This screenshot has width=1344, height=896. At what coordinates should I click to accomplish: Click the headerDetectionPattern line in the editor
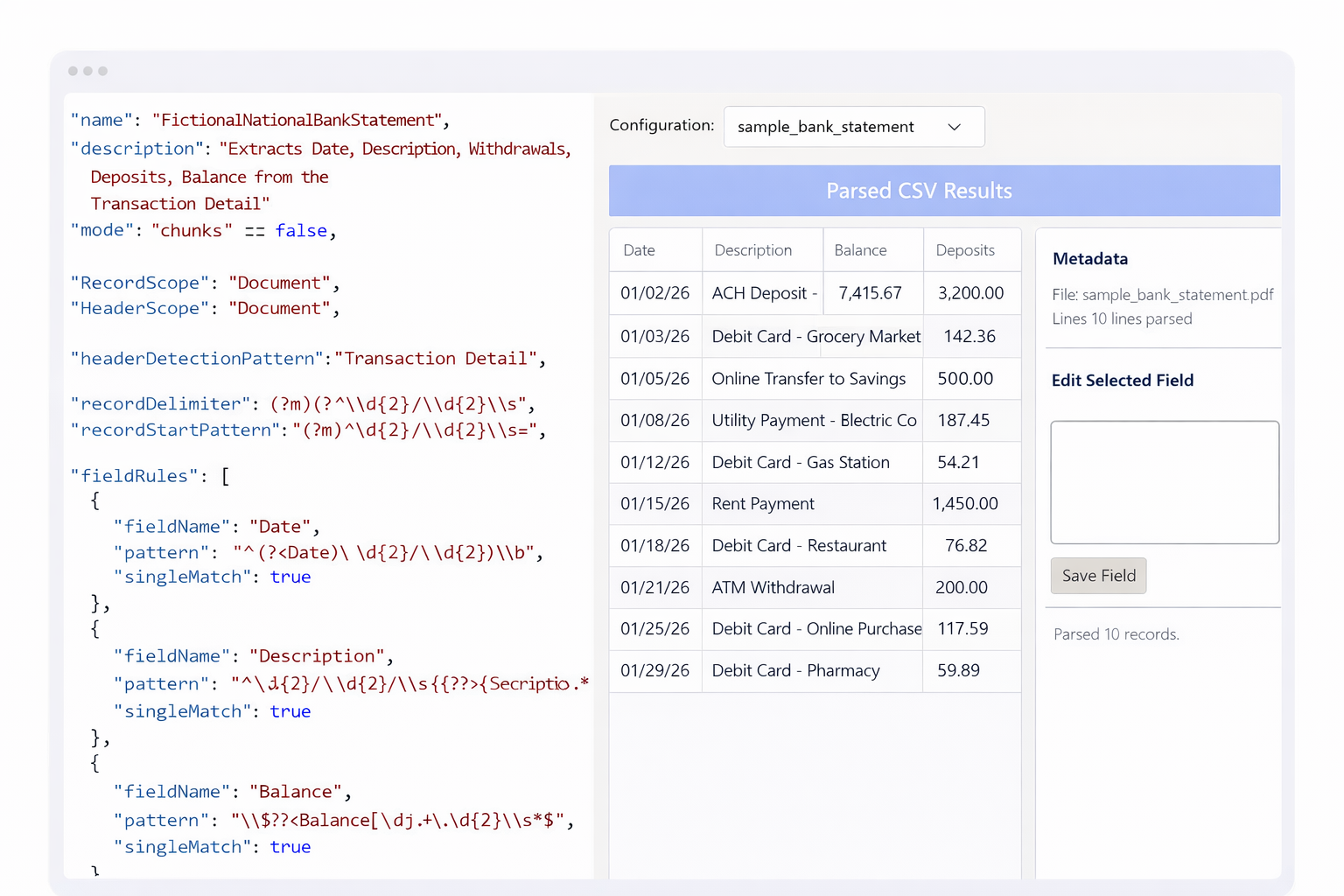[x=308, y=359]
